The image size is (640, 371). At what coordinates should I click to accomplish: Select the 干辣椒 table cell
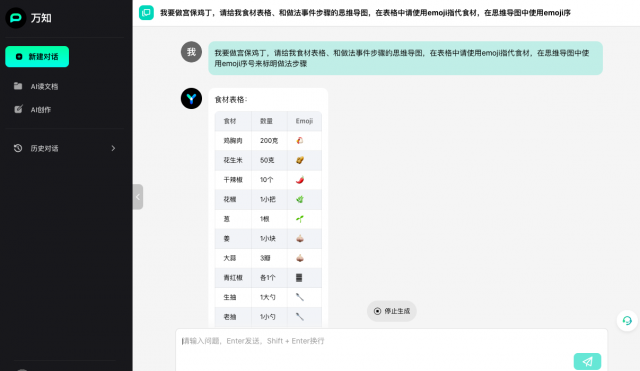(x=233, y=180)
